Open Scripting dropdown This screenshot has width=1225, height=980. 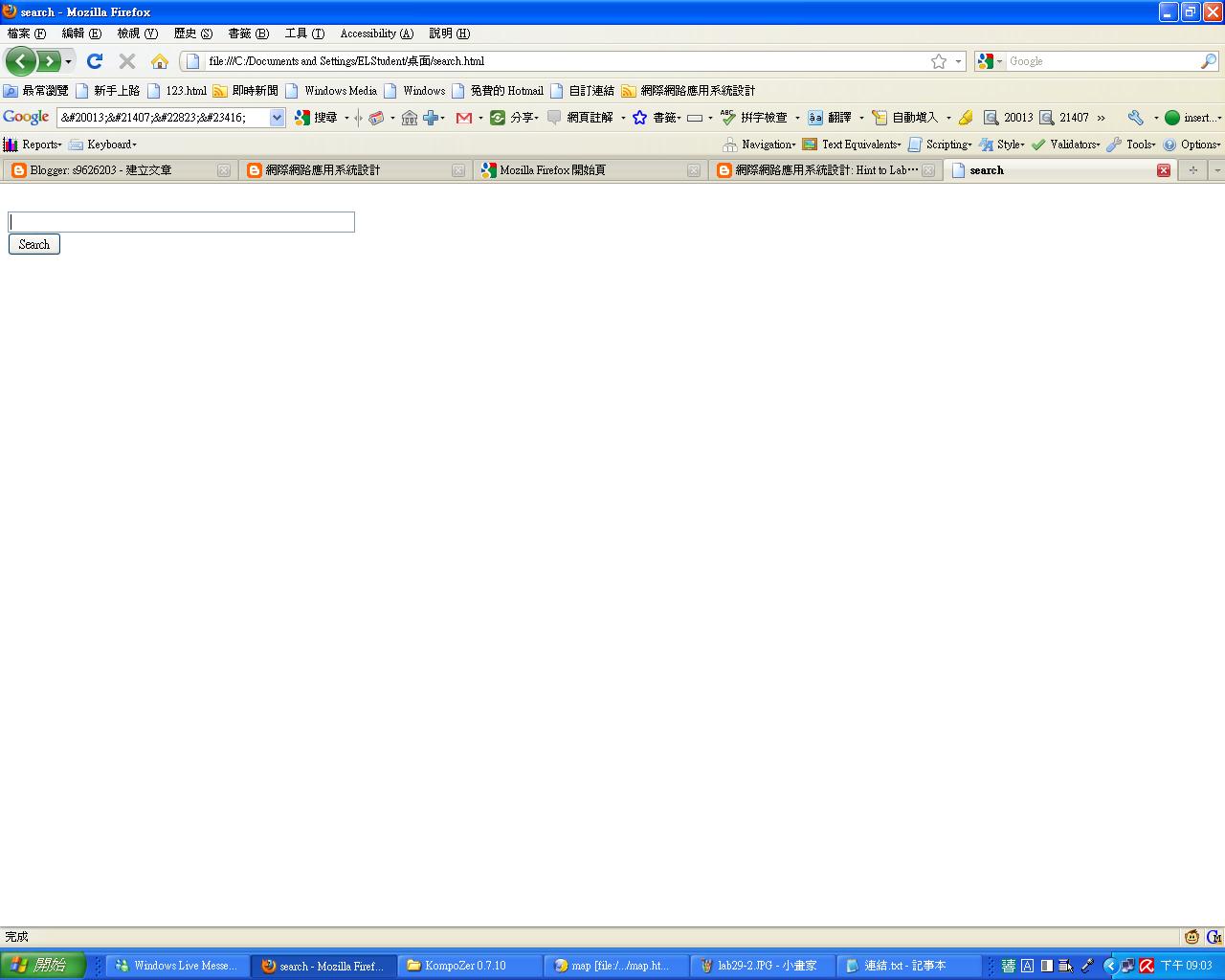[940, 145]
